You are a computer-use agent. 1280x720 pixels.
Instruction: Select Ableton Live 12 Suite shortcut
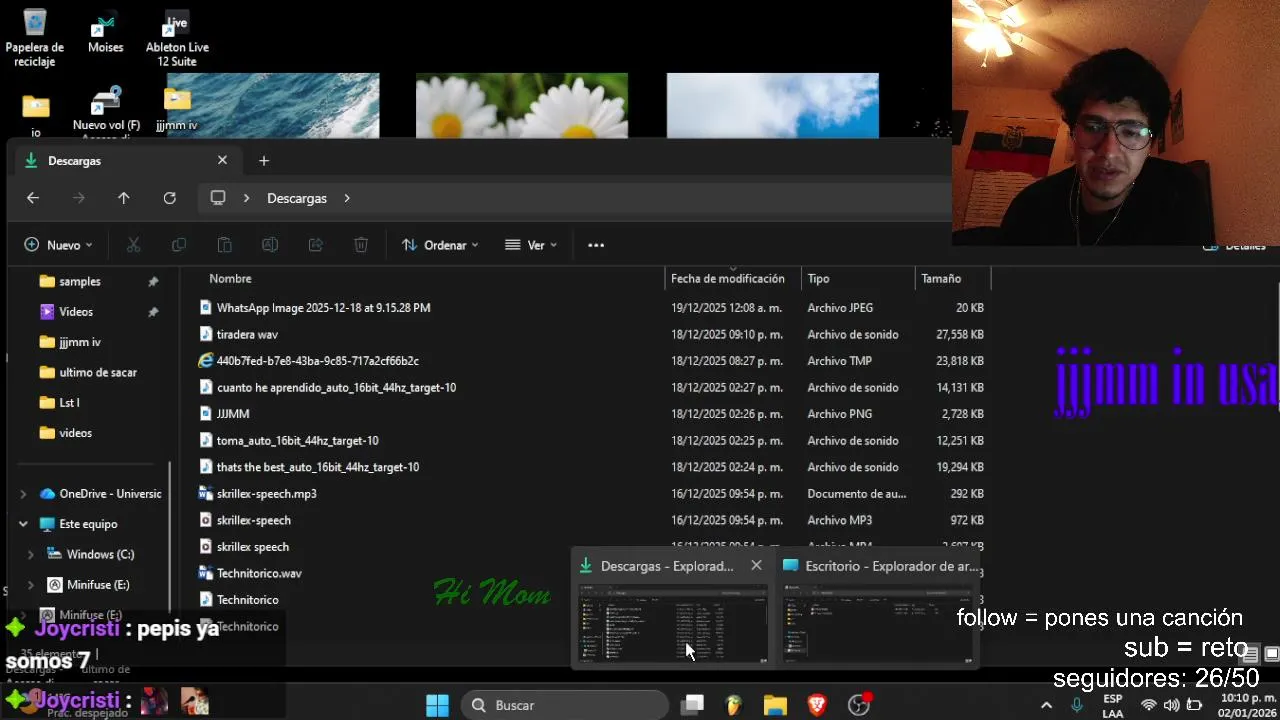(x=177, y=38)
